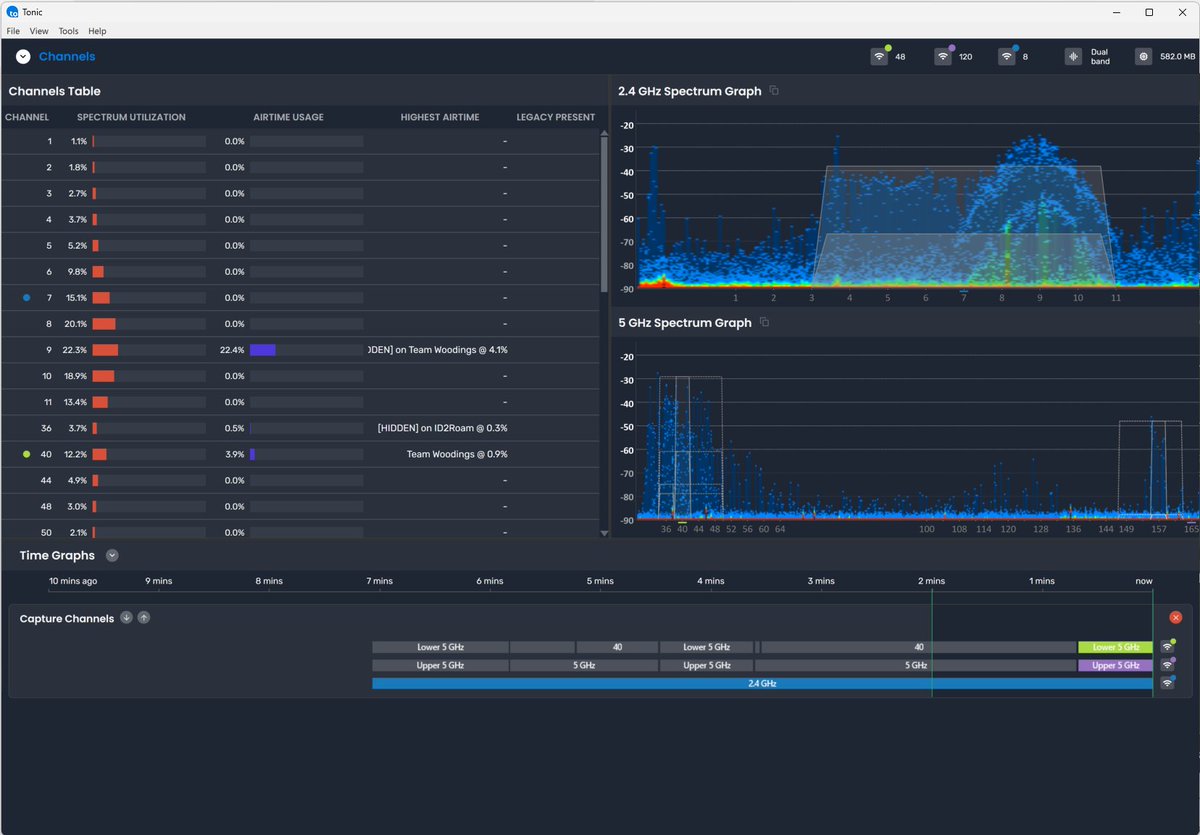Open the File menu

[x=13, y=31]
